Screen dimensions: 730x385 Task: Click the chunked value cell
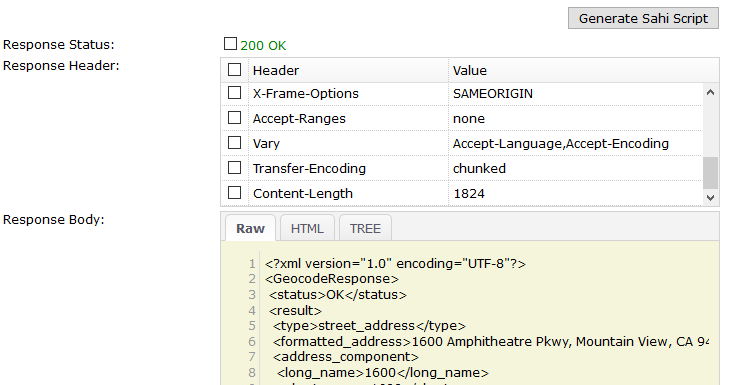click(x=575, y=169)
